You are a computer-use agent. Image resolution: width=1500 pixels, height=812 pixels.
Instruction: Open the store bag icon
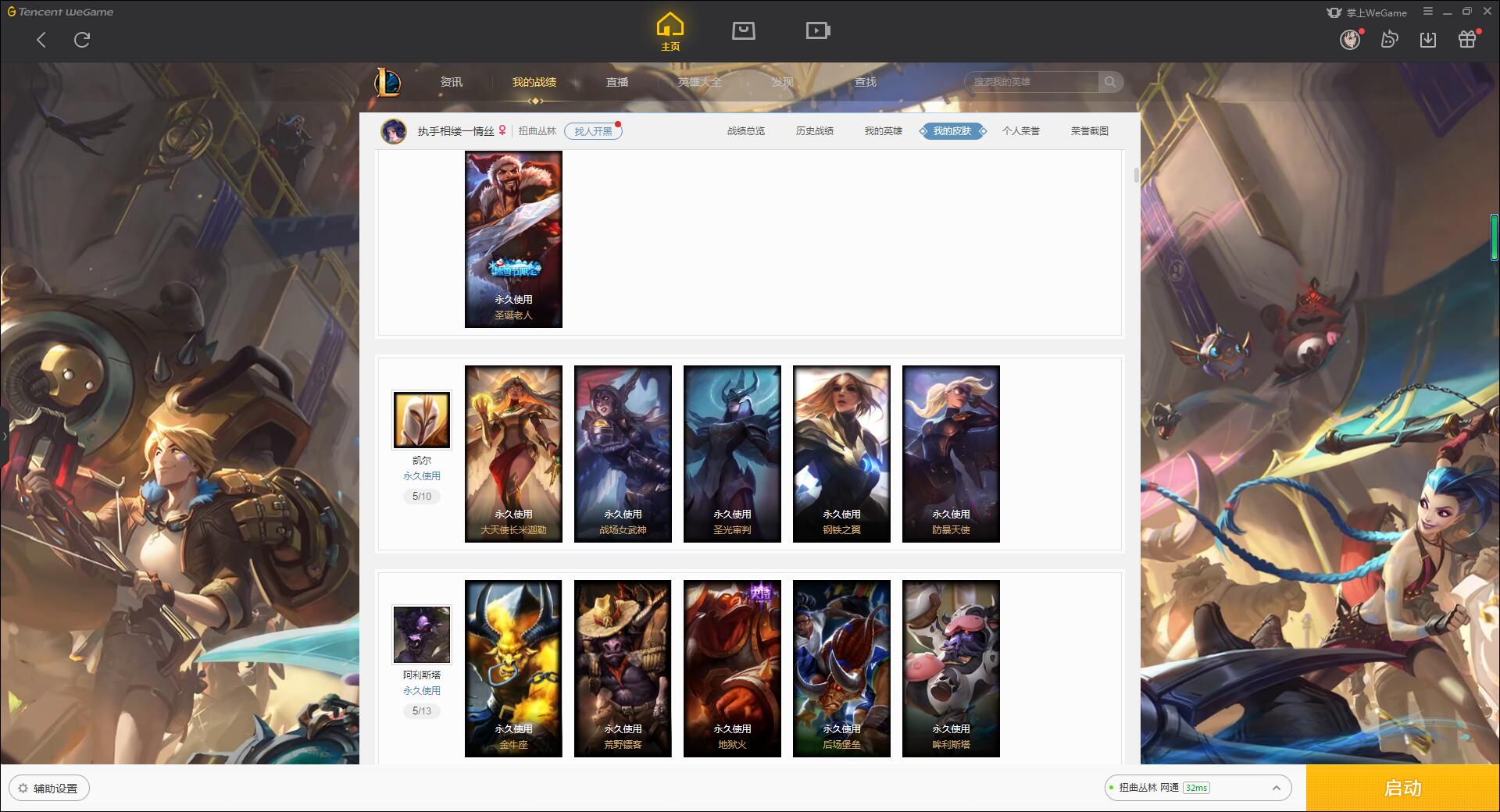[744, 30]
